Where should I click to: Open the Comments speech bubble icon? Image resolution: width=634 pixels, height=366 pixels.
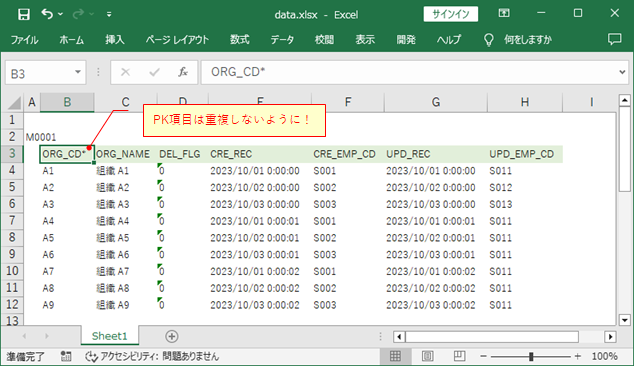[615, 39]
